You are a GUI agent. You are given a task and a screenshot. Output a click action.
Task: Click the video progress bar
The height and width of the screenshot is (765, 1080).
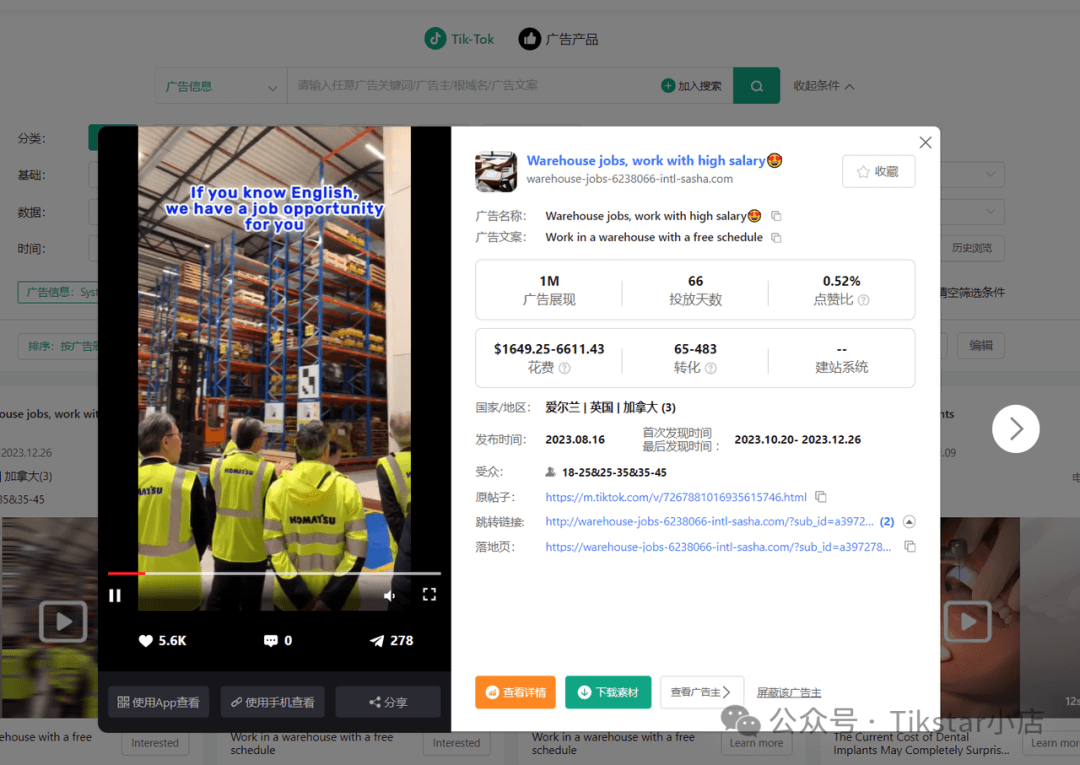(274, 573)
